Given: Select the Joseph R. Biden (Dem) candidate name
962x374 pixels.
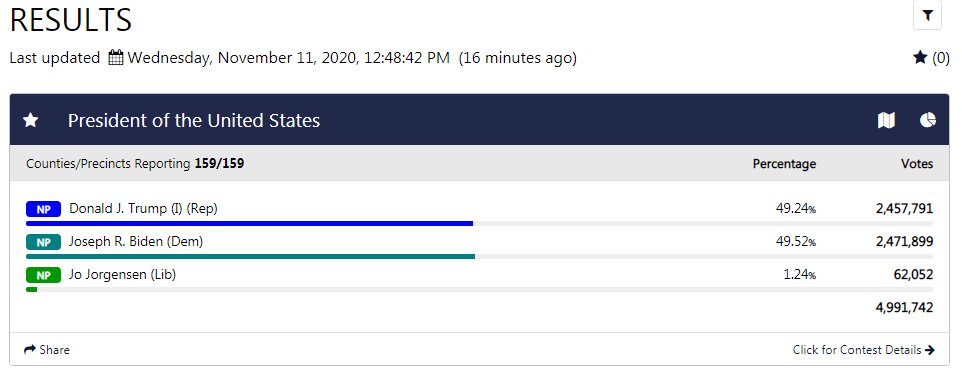Looking at the screenshot, I should [x=136, y=242].
